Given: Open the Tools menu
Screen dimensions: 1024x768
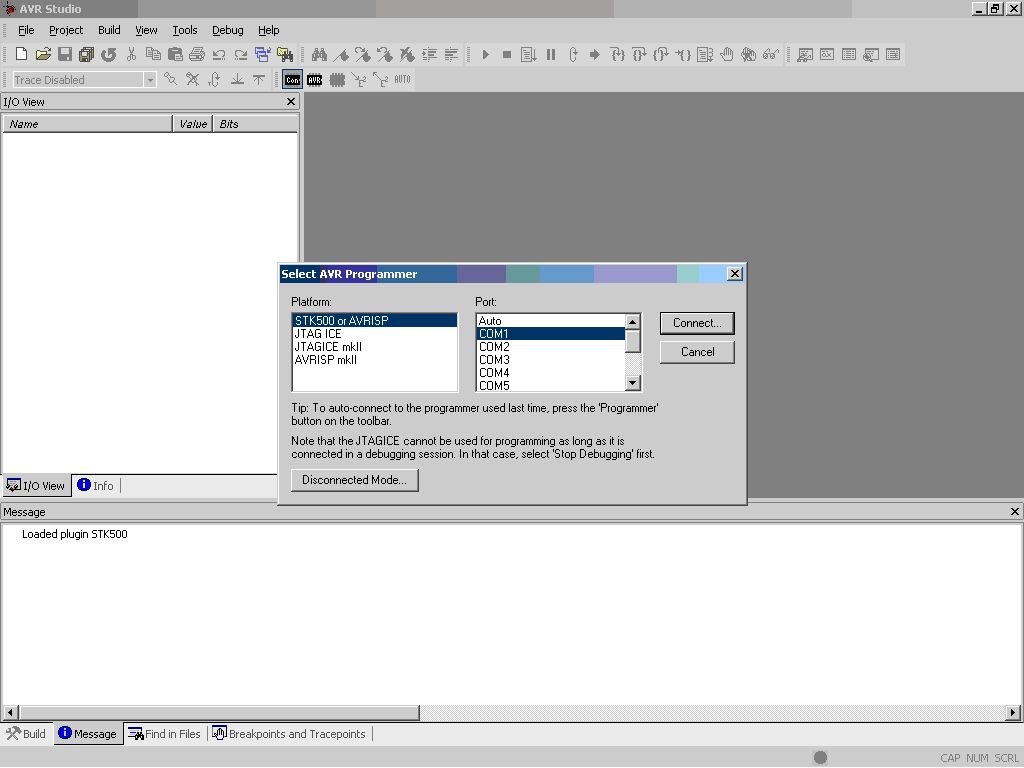Looking at the screenshot, I should (x=185, y=30).
